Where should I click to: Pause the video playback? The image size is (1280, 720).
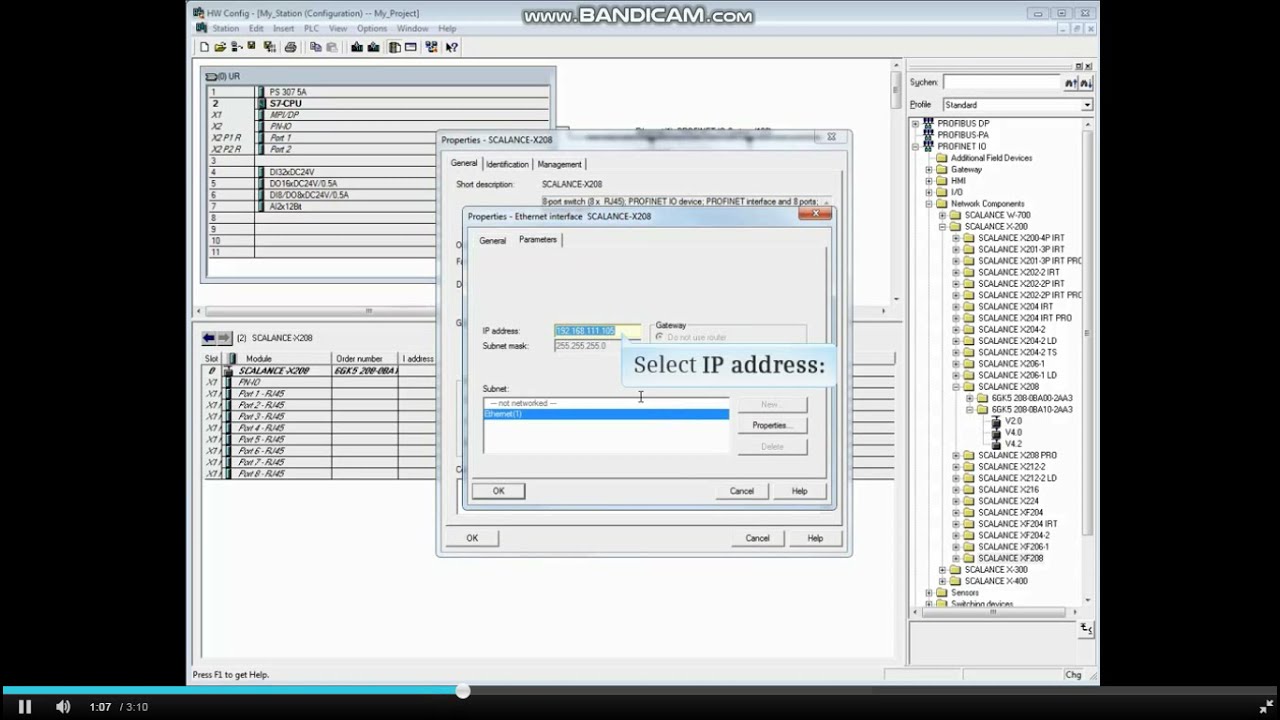[x=25, y=707]
